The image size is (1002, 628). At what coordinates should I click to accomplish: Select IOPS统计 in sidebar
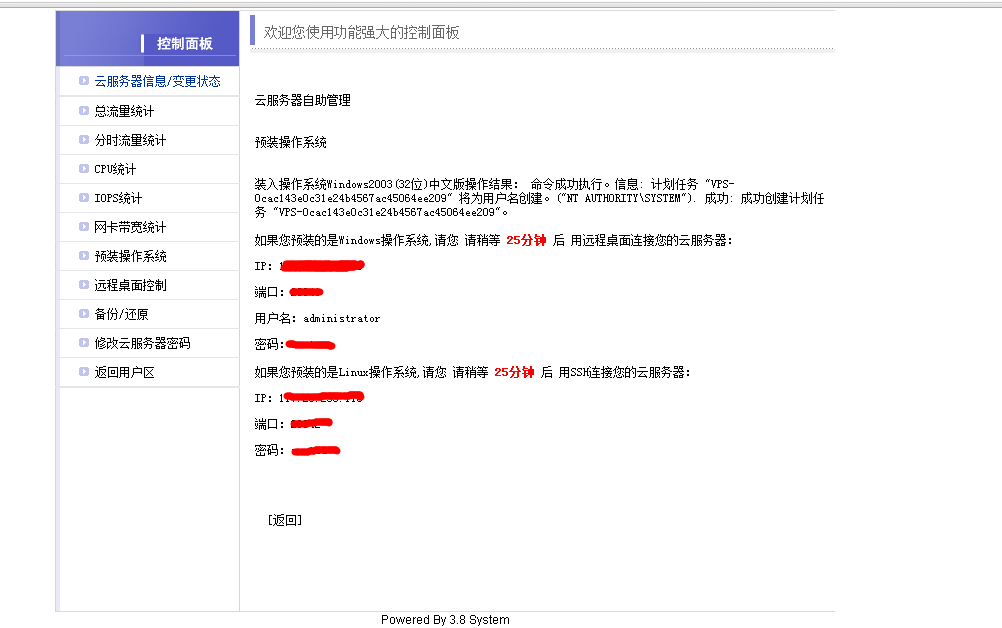[x=118, y=198]
